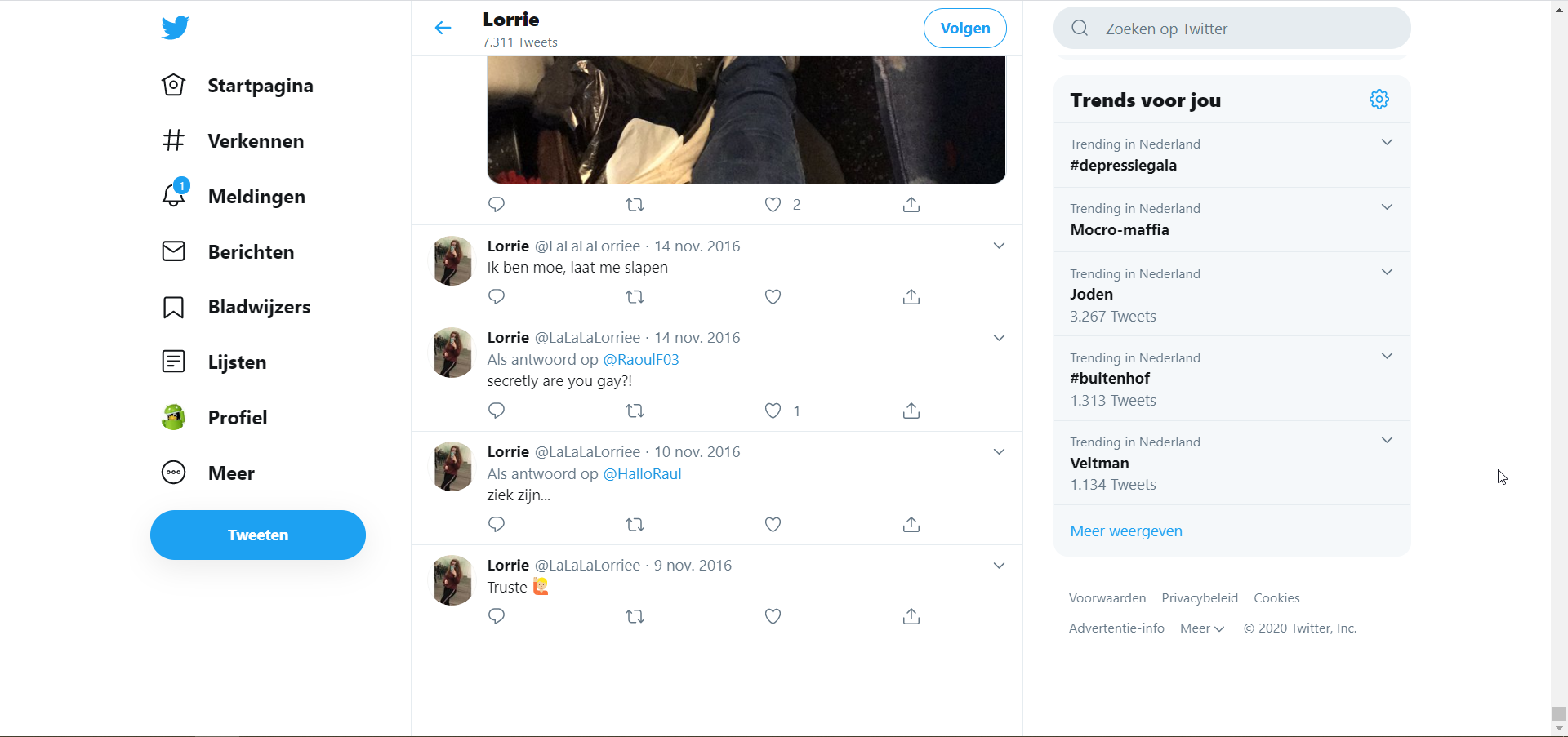Open Berichten in the sidebar

tap(250, 252)
